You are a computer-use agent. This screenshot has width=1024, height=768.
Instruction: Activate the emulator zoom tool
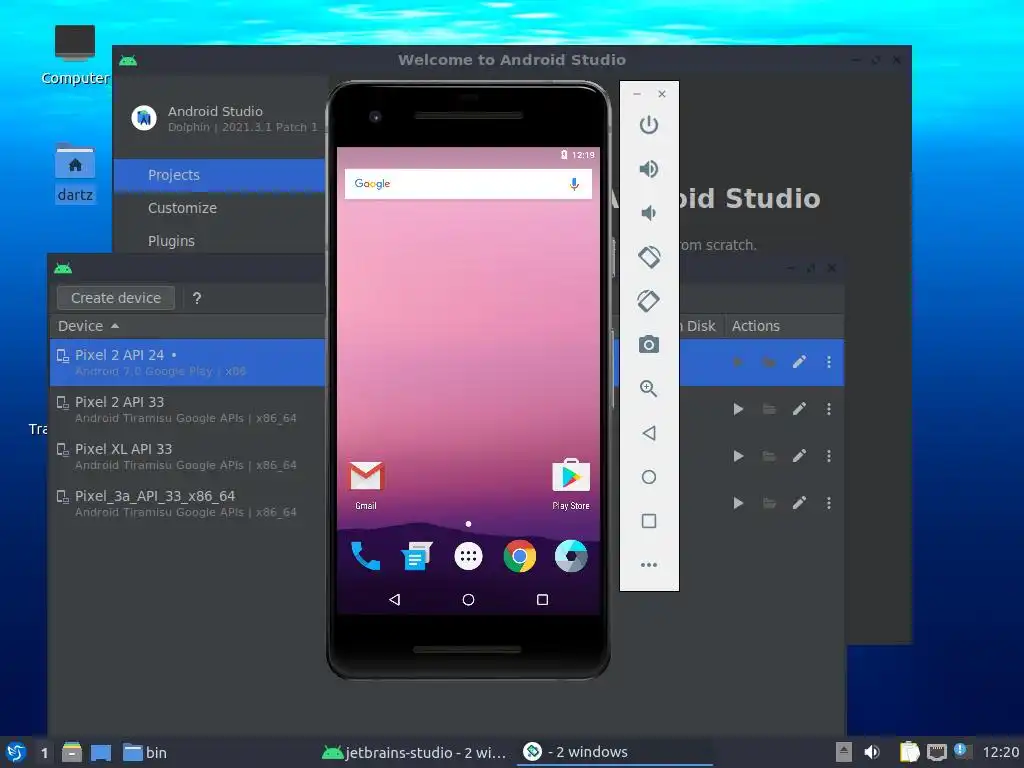point(648,389)
